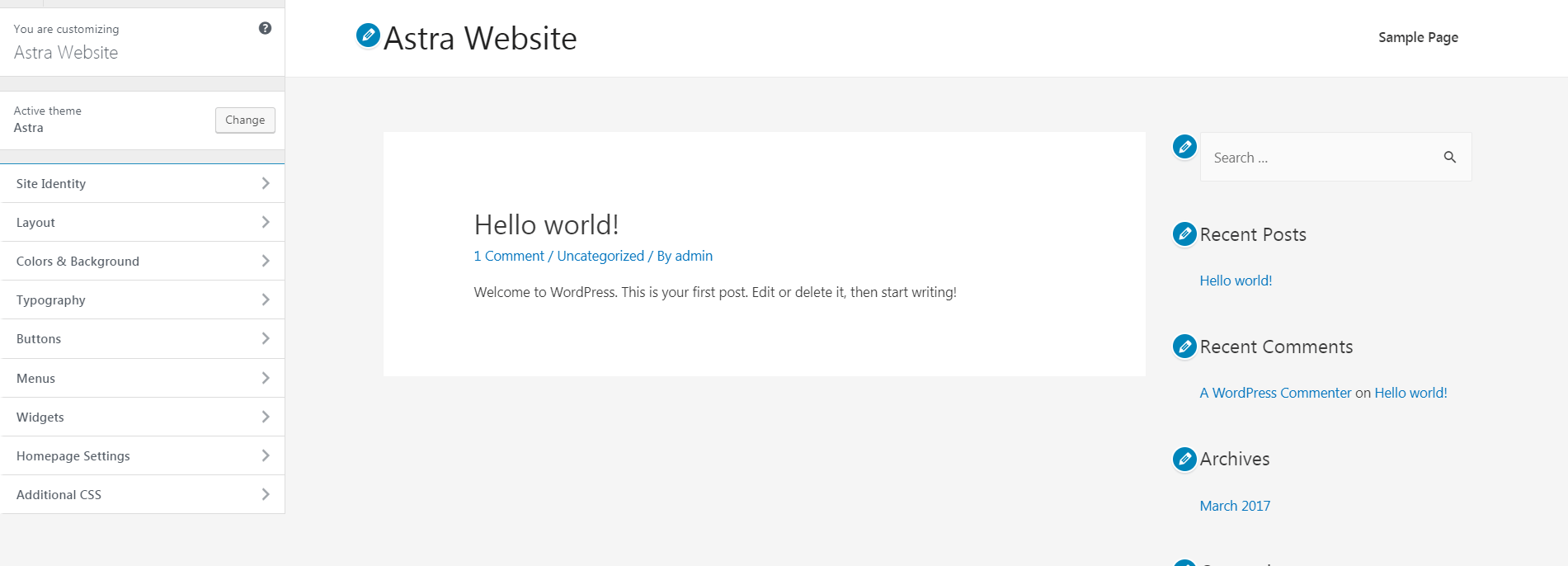Open the Hello world! post title
The width and height of the screenshot is (1568, 566).
pyautogui.click(x=546, y=224)
